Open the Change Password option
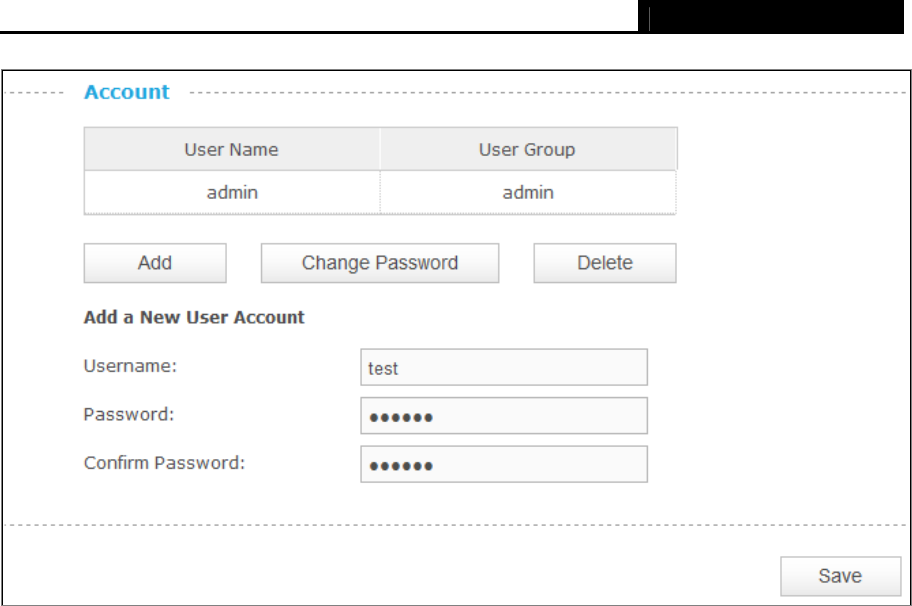The width and height of the screenshot is (912, 606). [x=380, y=263]
